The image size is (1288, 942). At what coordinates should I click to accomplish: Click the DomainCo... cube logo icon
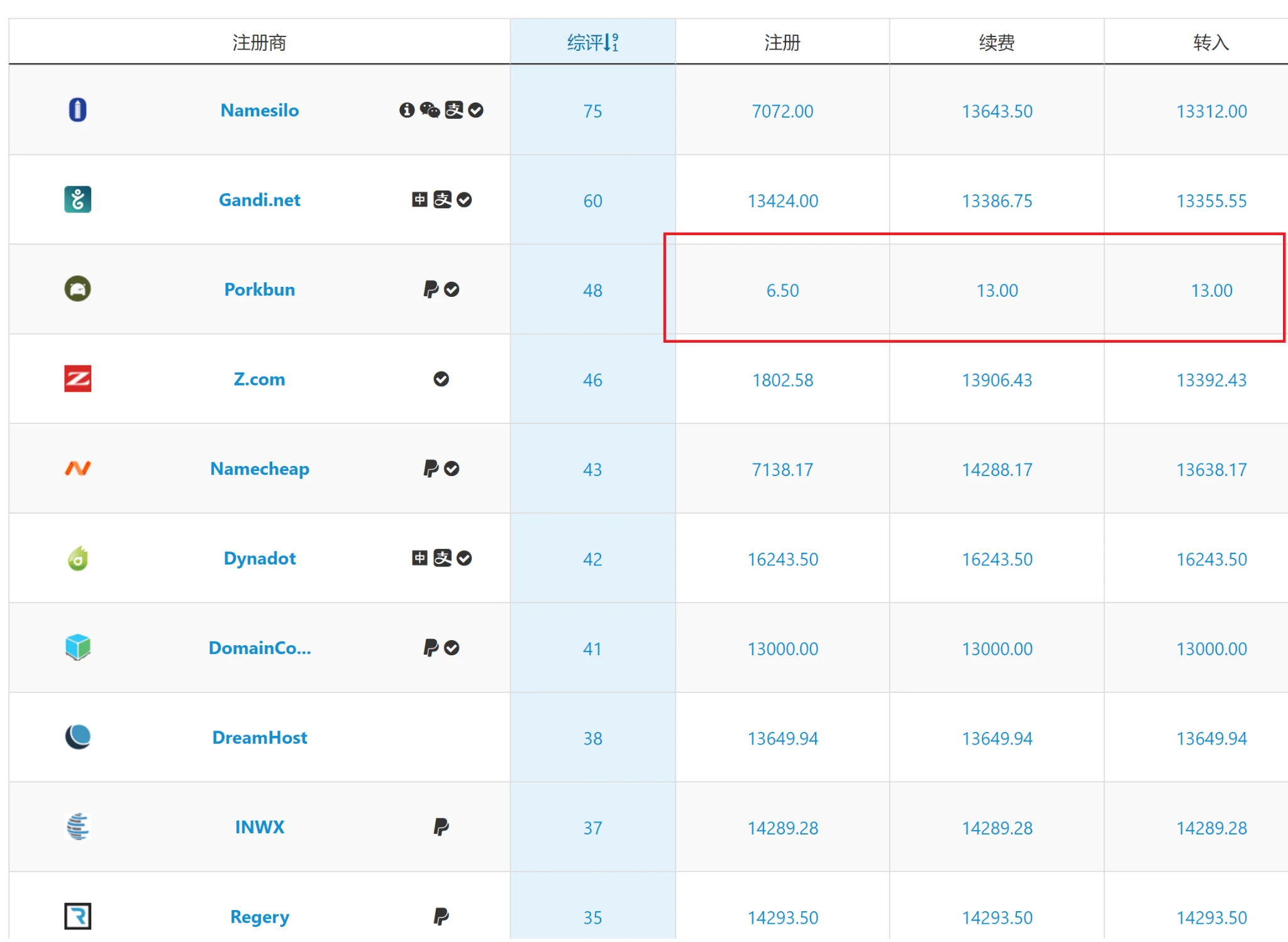tap(77, 648)
